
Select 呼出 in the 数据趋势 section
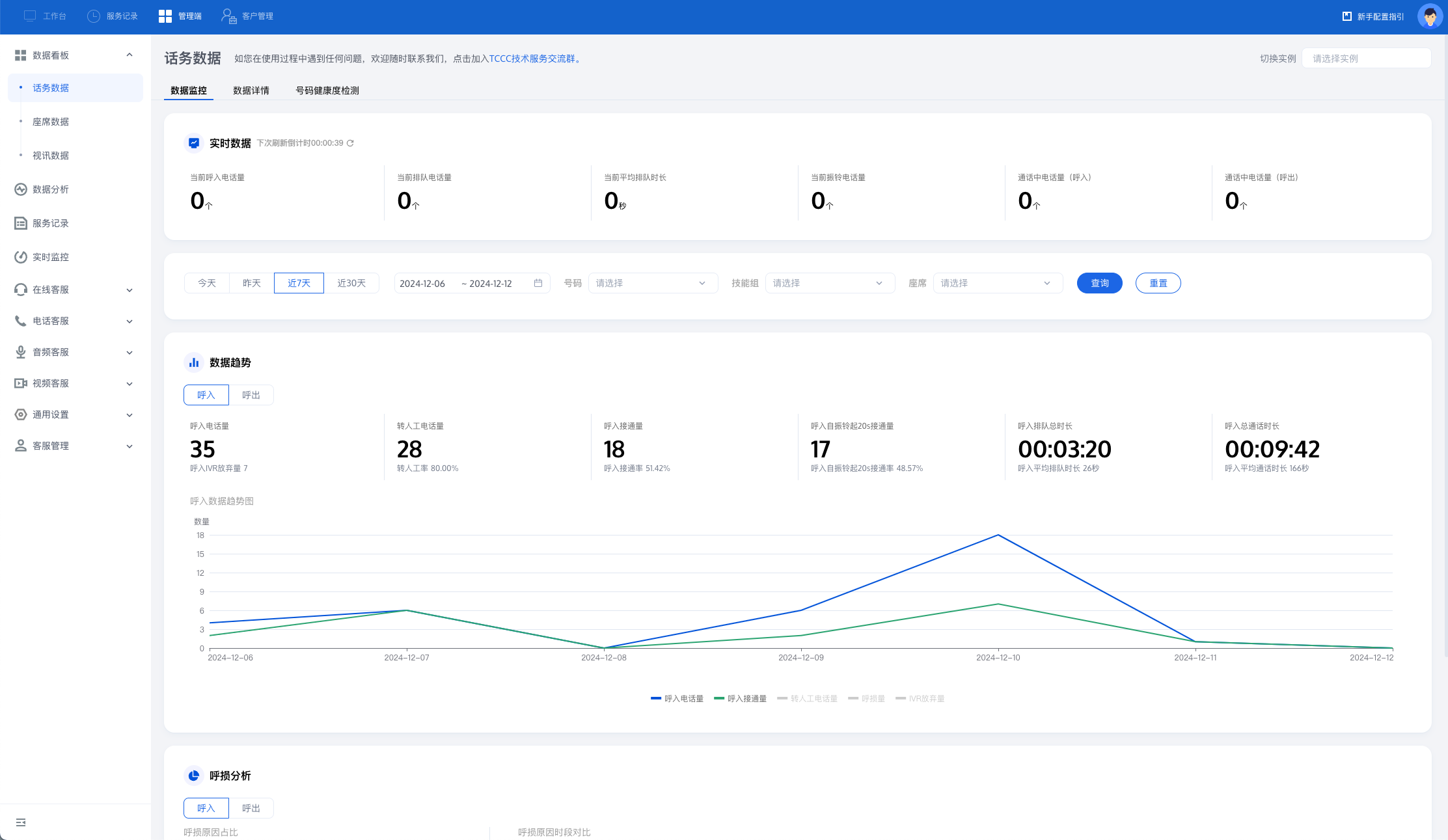(x=251, y=395)
